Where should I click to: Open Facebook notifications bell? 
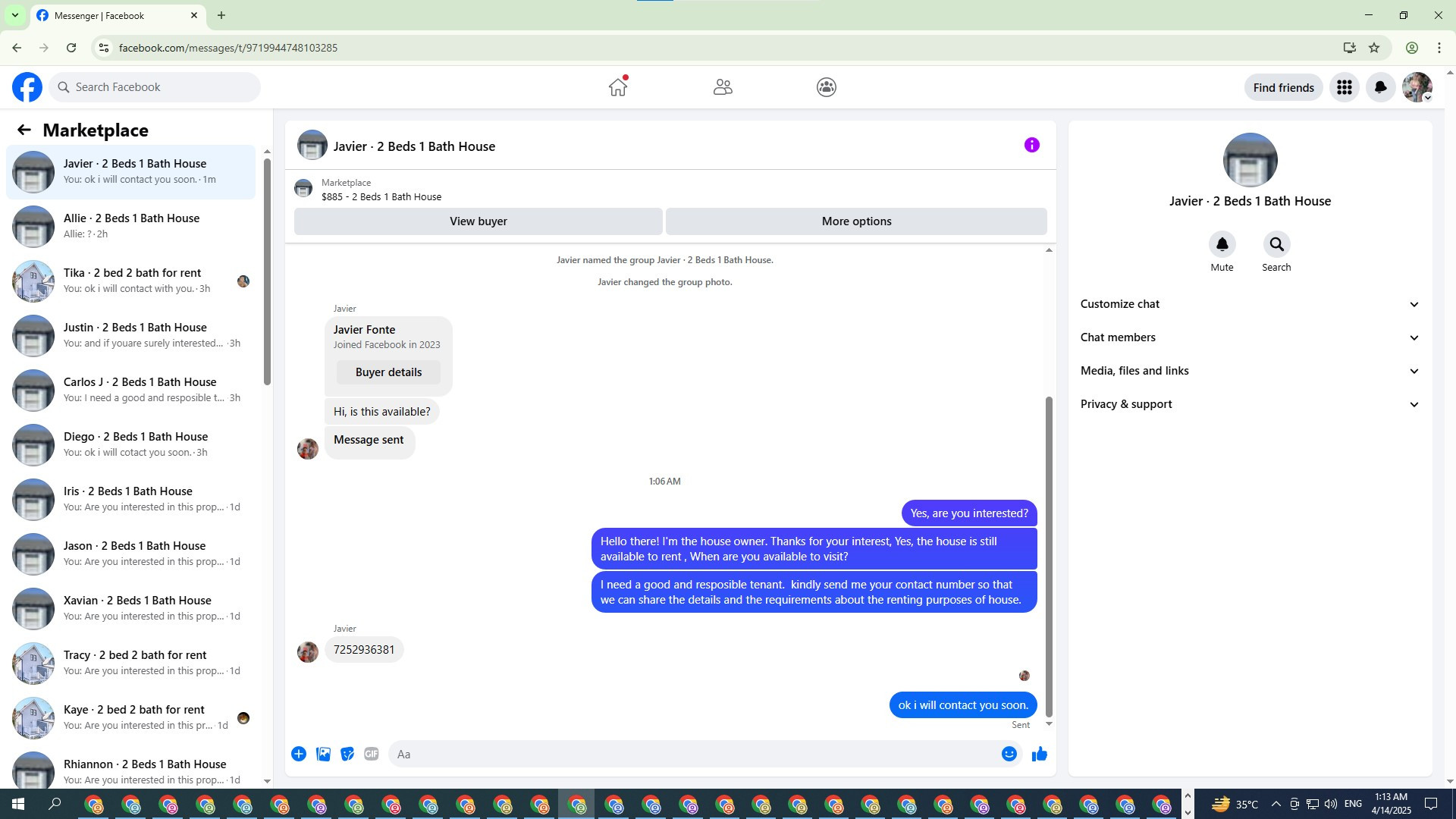pyautogui.click(x=1380, y=87)
